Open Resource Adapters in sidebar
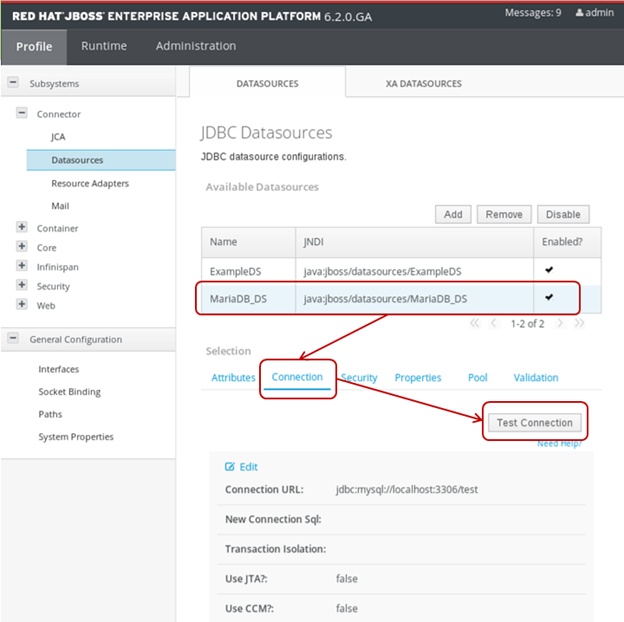The width and height of the screenshot is (624, 622). (90, 183)
